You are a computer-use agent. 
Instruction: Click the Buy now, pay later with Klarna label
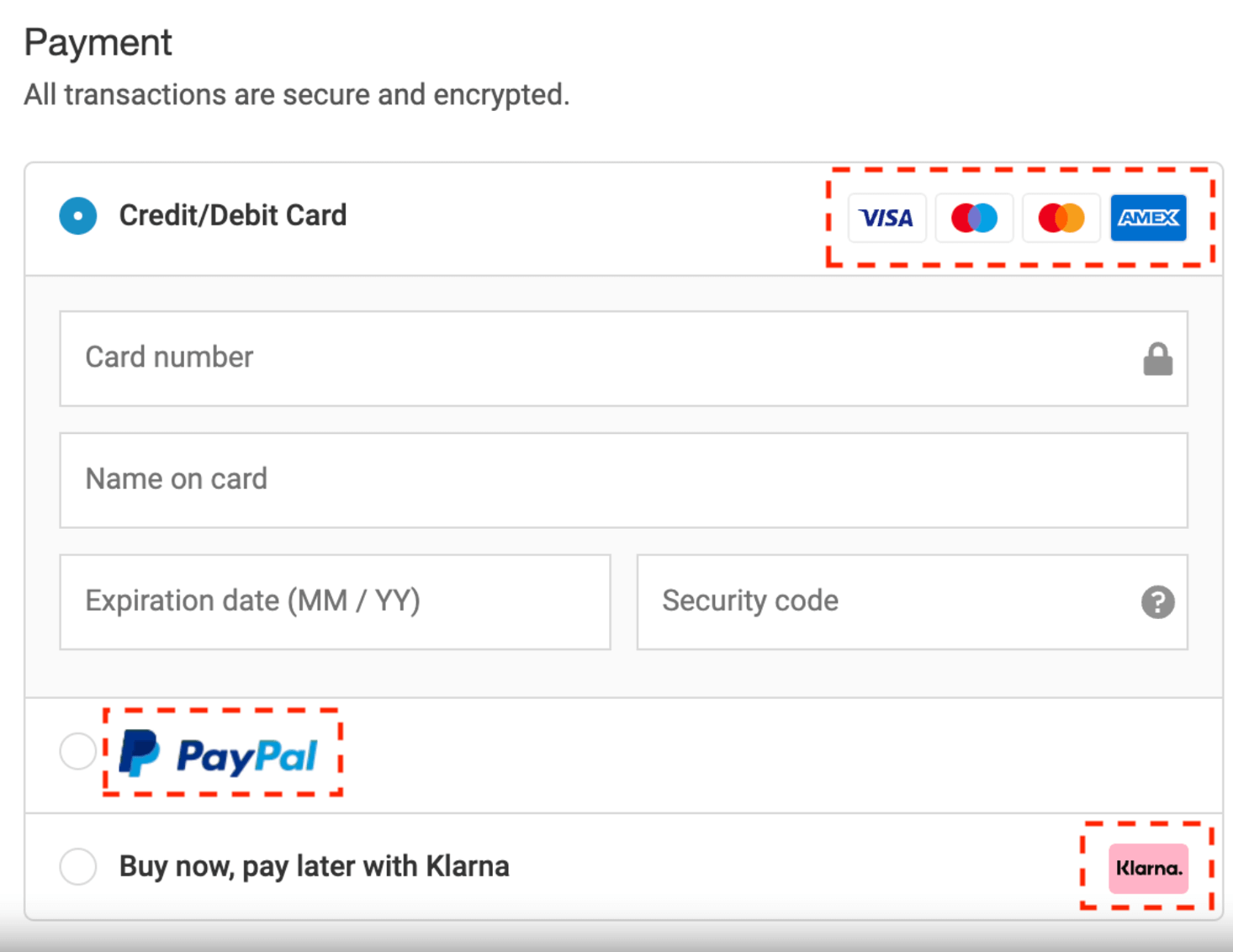315,866
